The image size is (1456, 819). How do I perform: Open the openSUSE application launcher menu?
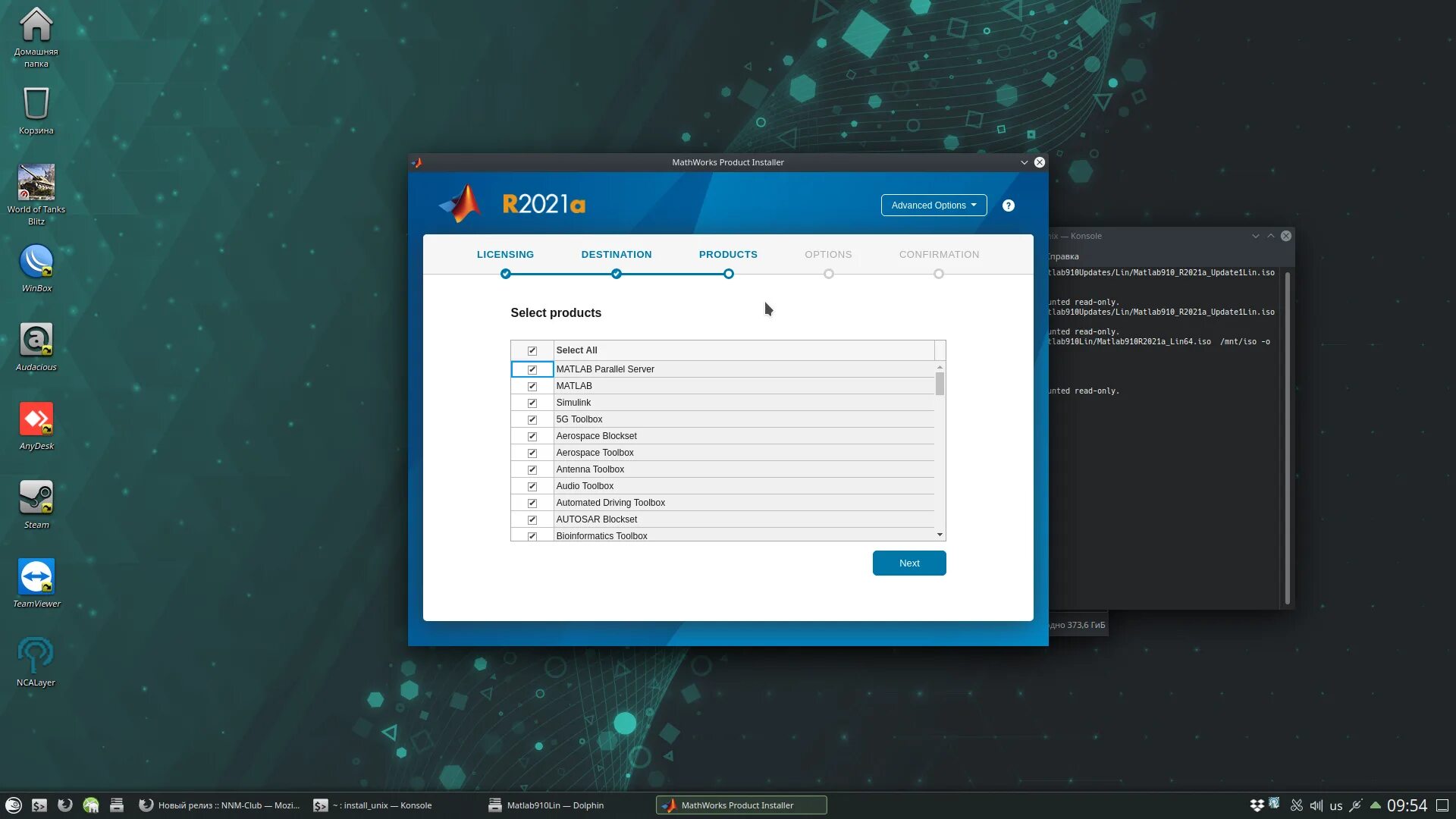pyautogui.click(x=14, y=805)
